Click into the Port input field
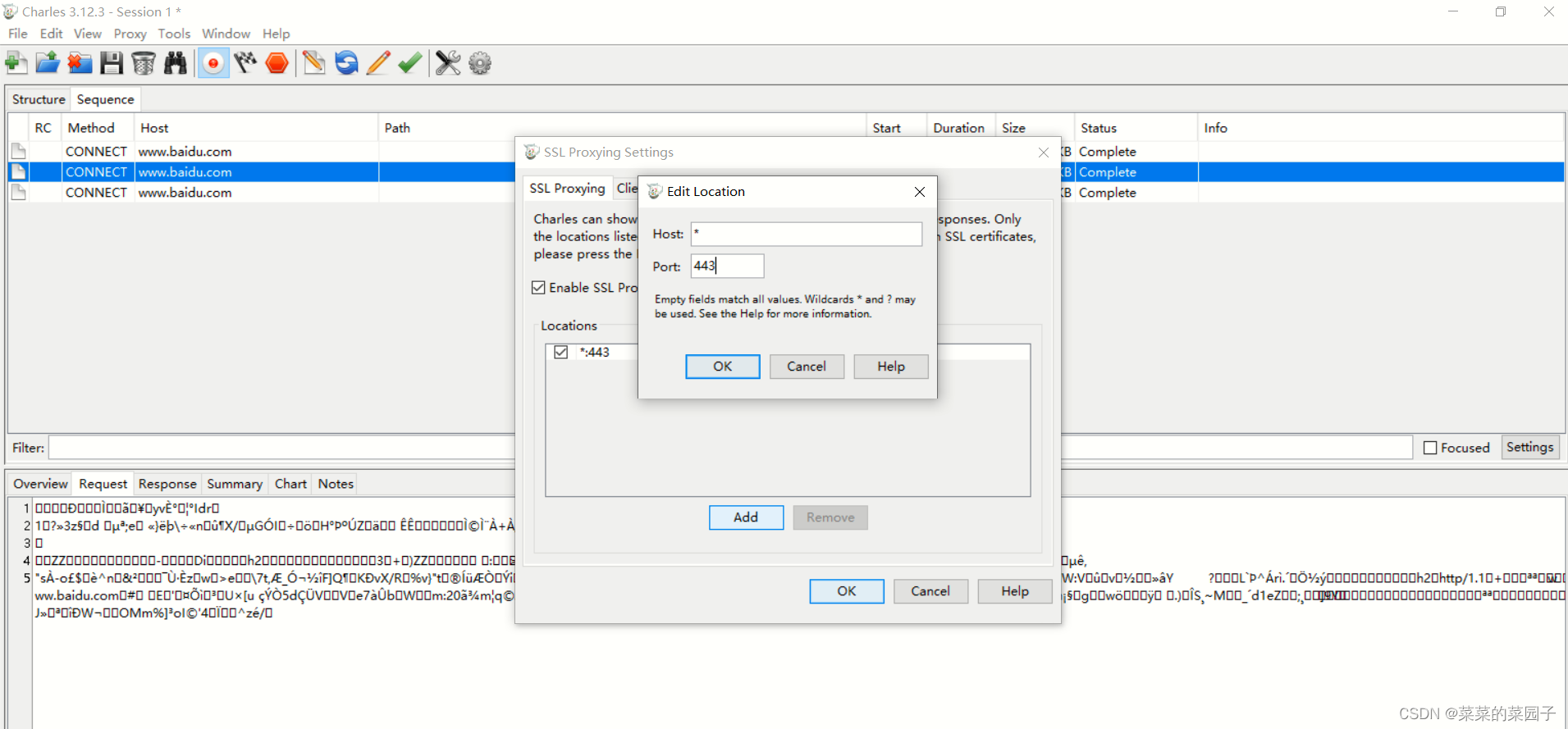1568x729 pixels. [727, 266]
